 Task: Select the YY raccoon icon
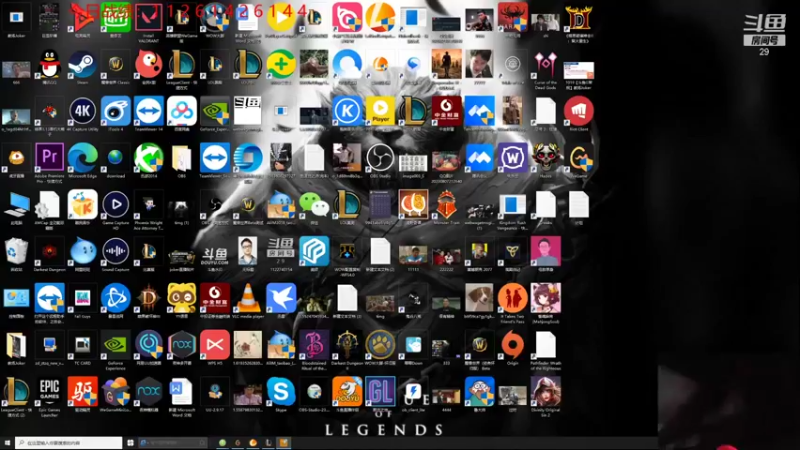182,298
